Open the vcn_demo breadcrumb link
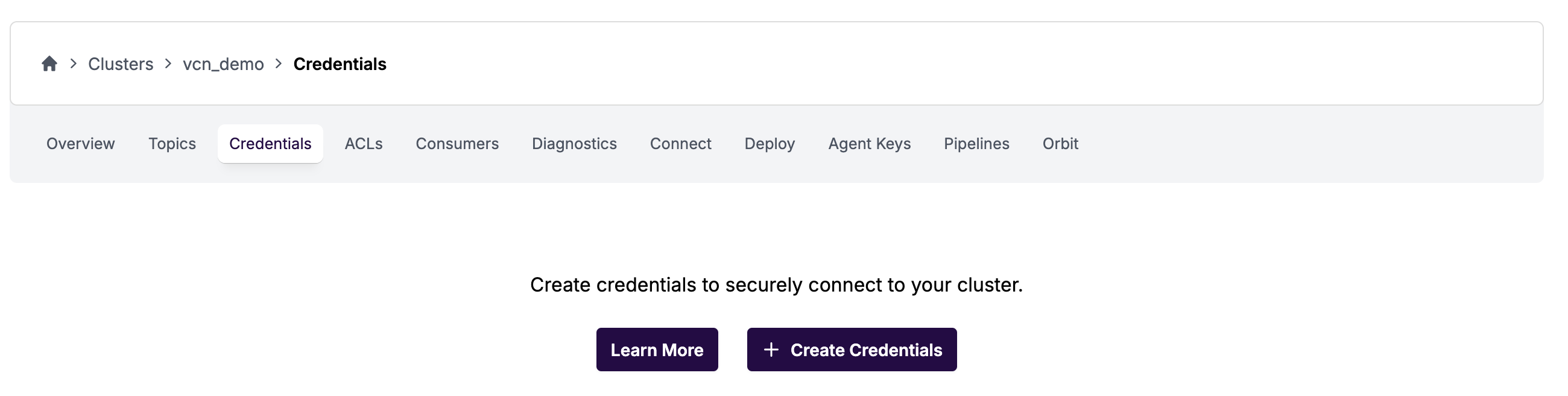Viewport: 1568px width, 396px height. coord(223,64)
